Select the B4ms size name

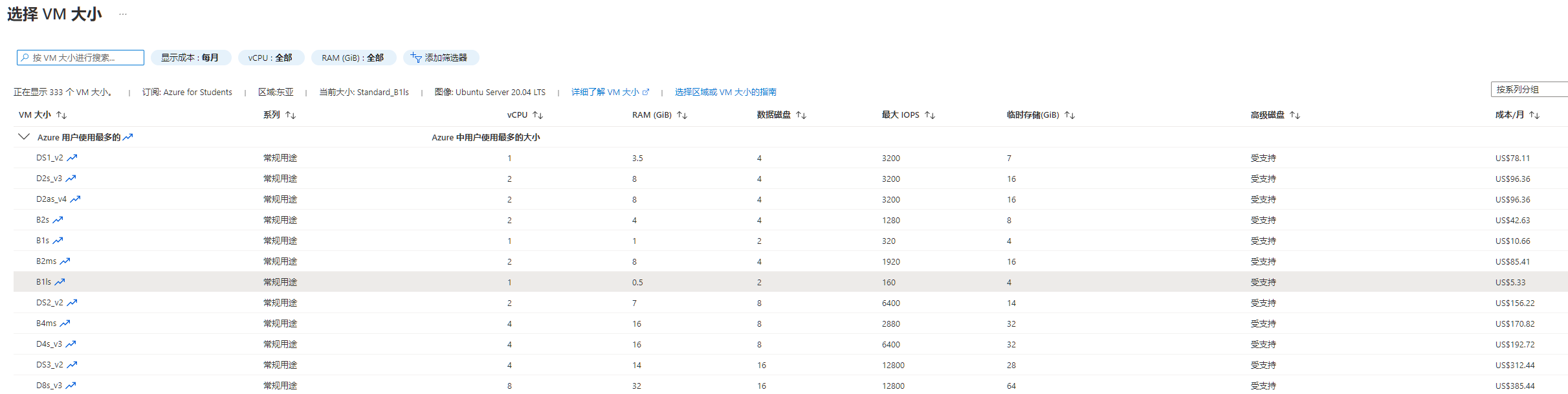47,323
